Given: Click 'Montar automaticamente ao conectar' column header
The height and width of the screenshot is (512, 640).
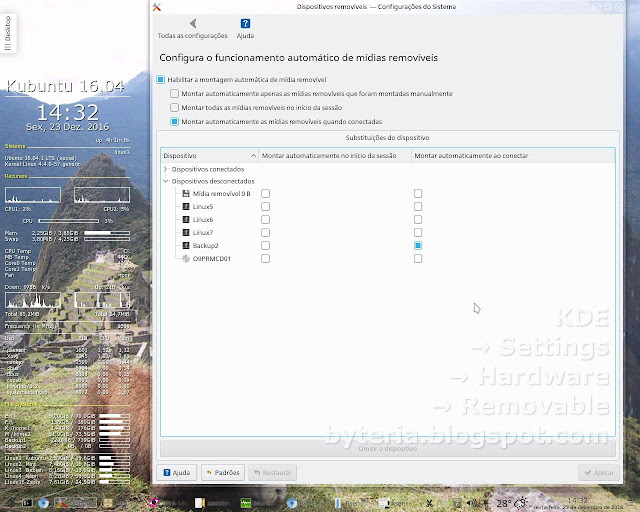Looking at the screenshot, I should (513, 156).
